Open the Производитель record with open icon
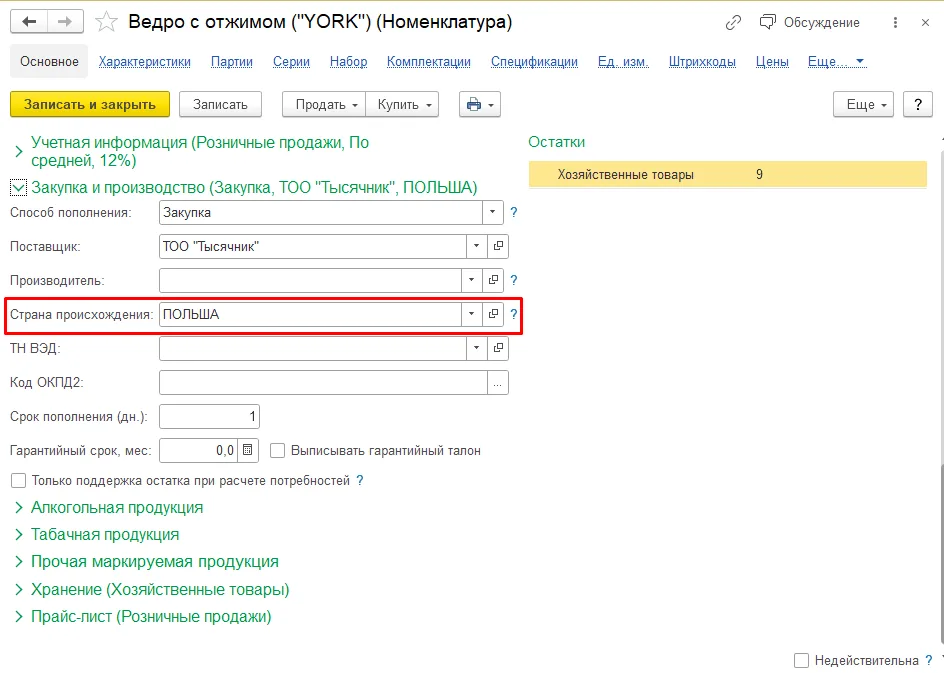The width and height of the screenshot is (944, 673). 493,280
